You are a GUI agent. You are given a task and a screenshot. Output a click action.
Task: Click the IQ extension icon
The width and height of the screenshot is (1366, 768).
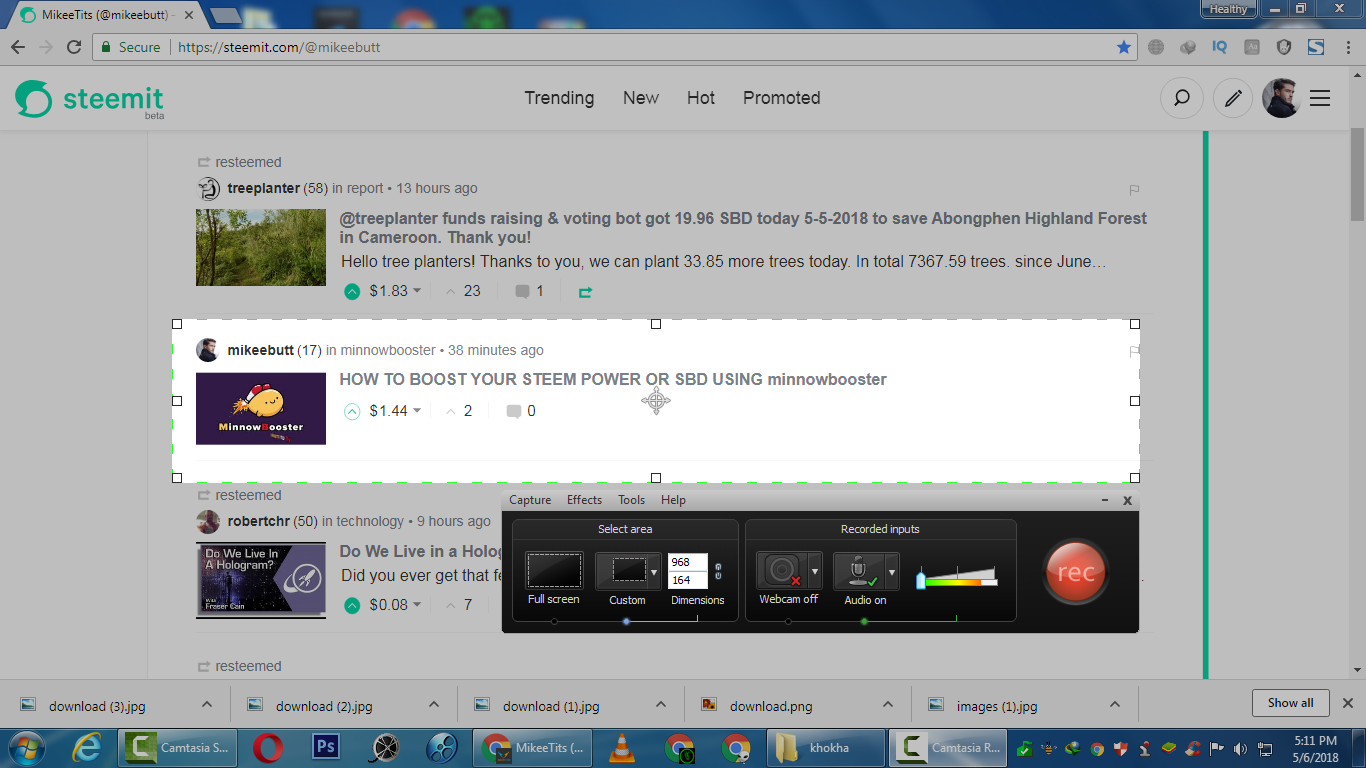pos(1219,47)
